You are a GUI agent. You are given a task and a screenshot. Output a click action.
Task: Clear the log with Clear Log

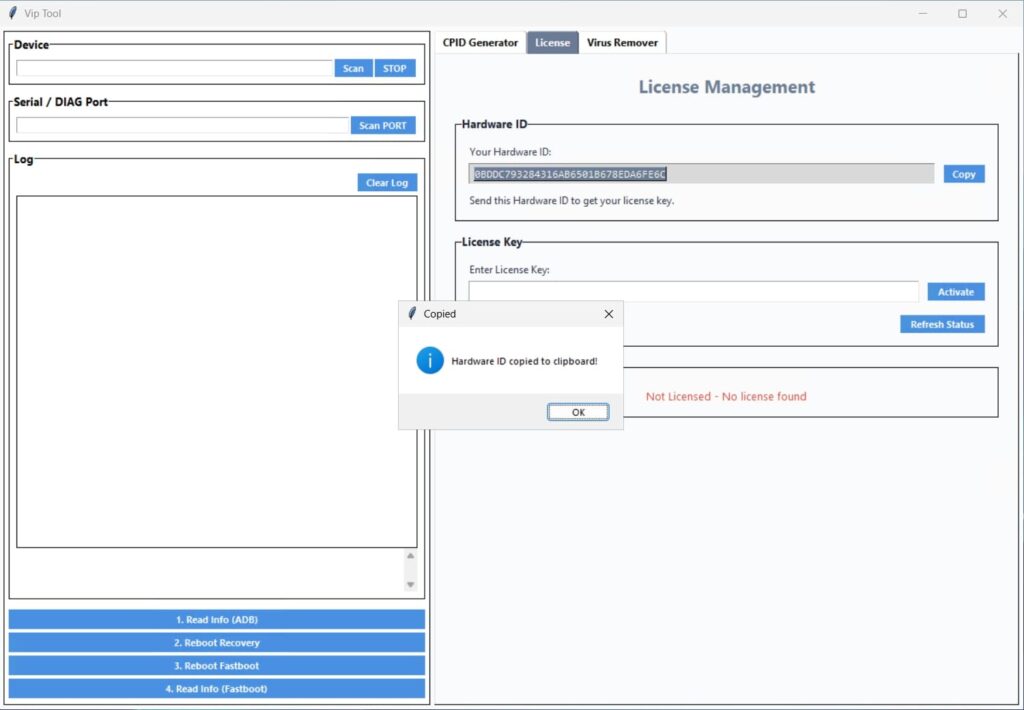tap(387, 183)
